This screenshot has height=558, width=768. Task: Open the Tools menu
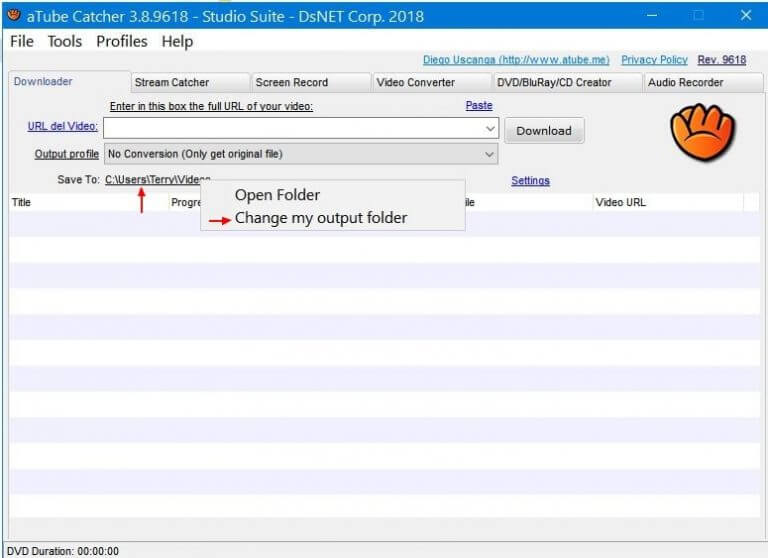[x=65, y=41]
